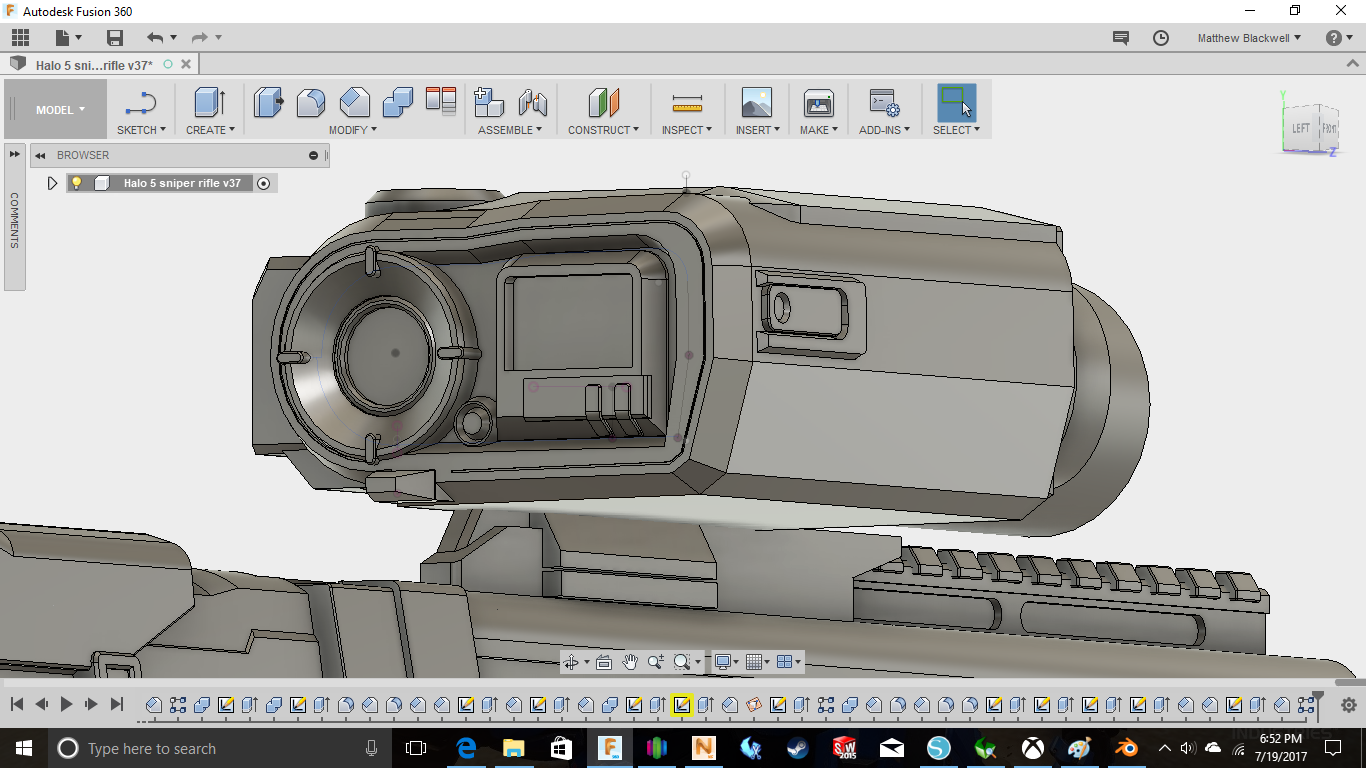Click the Orbit tool in navigation bar
Viewport: 1366px width, 768px height.
point(571,662)
